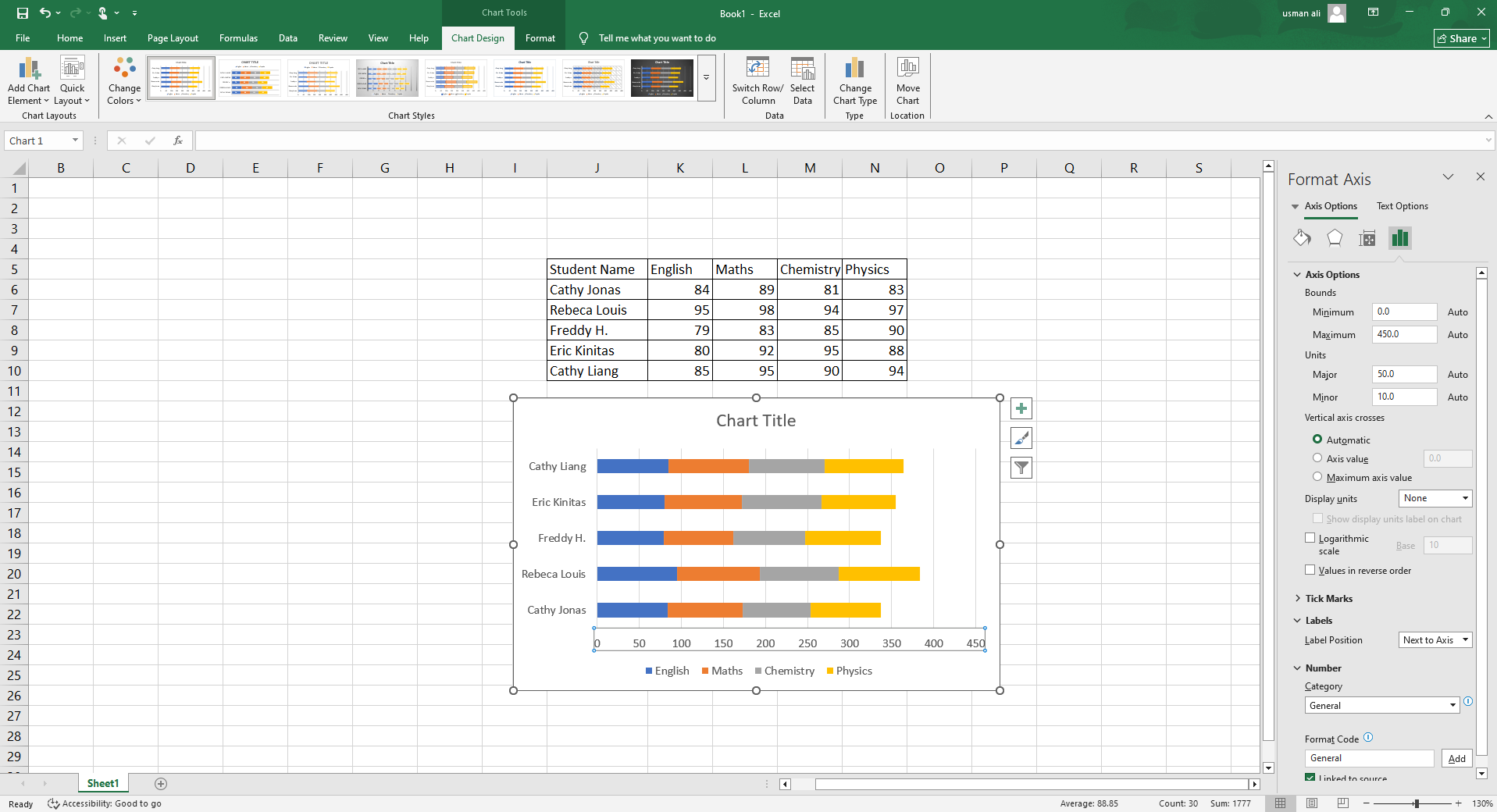
Task: Select Axis value radio option
Action: 1317,458
